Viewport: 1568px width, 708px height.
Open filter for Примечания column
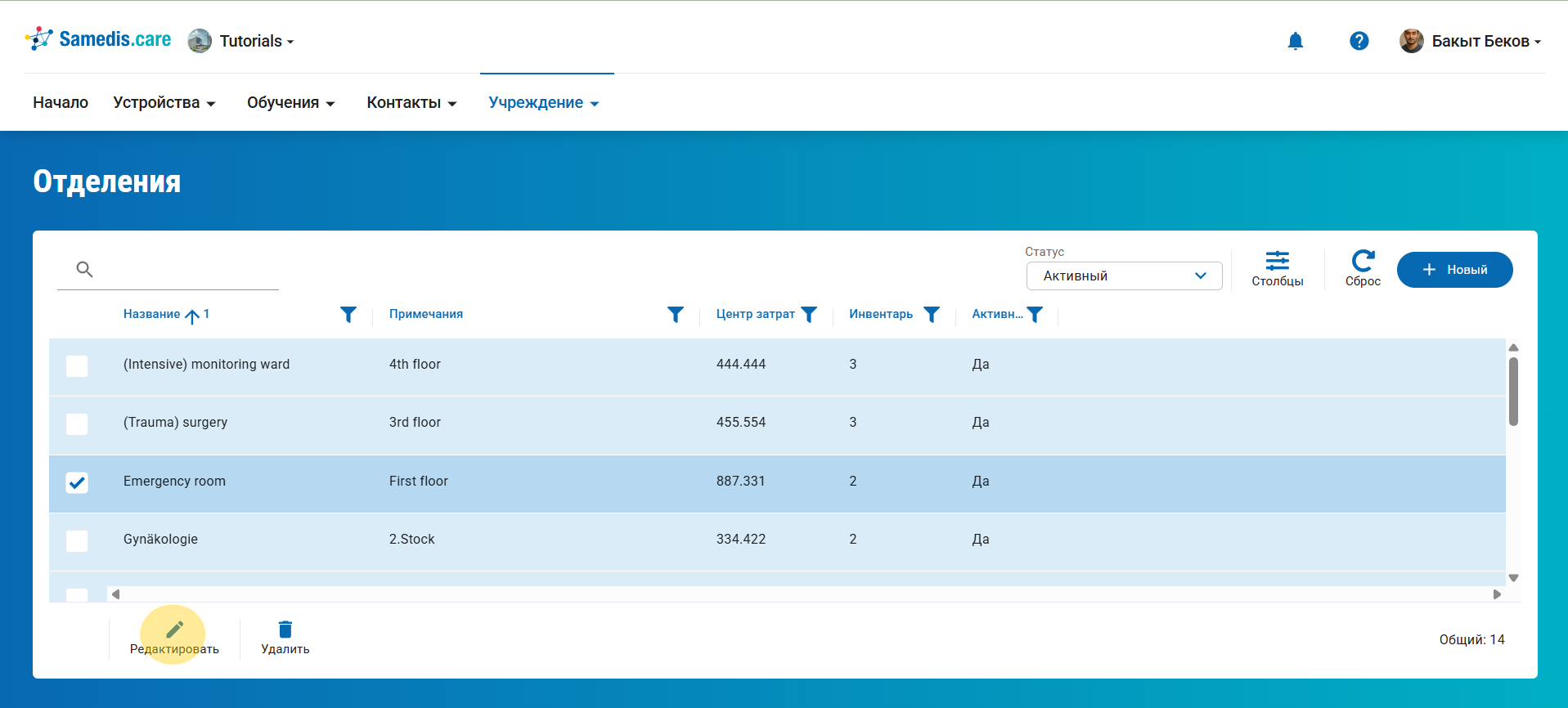675,315
